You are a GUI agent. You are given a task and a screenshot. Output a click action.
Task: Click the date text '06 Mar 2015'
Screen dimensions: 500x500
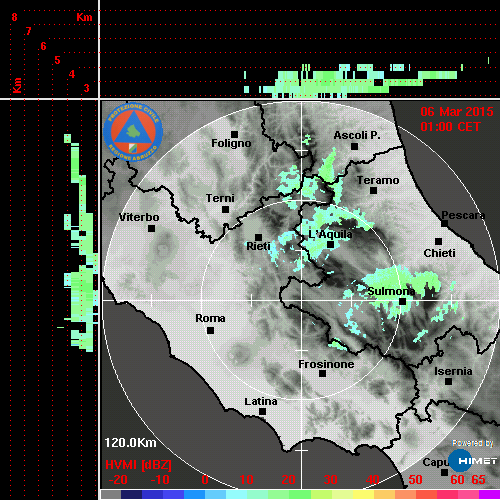click(x=457, y=112)
